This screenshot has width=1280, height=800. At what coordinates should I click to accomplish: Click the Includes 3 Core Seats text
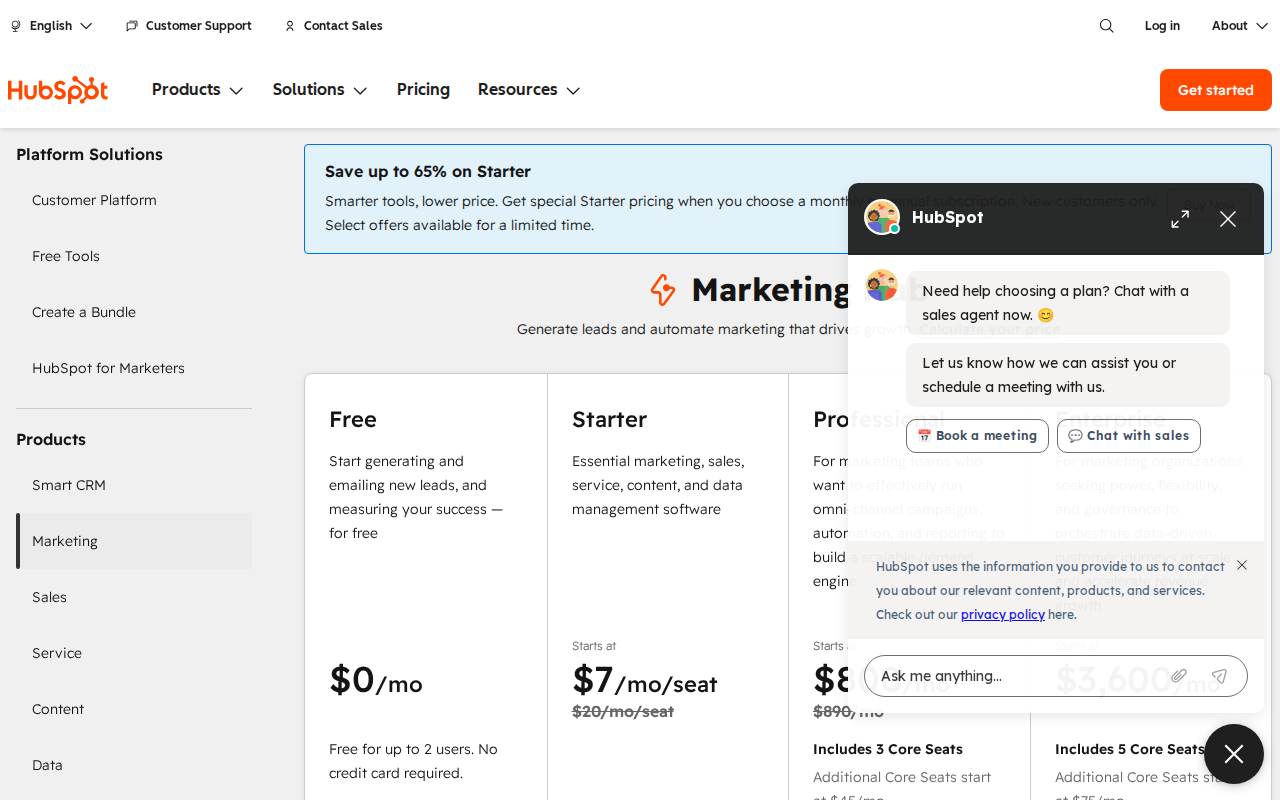(888, 749)
